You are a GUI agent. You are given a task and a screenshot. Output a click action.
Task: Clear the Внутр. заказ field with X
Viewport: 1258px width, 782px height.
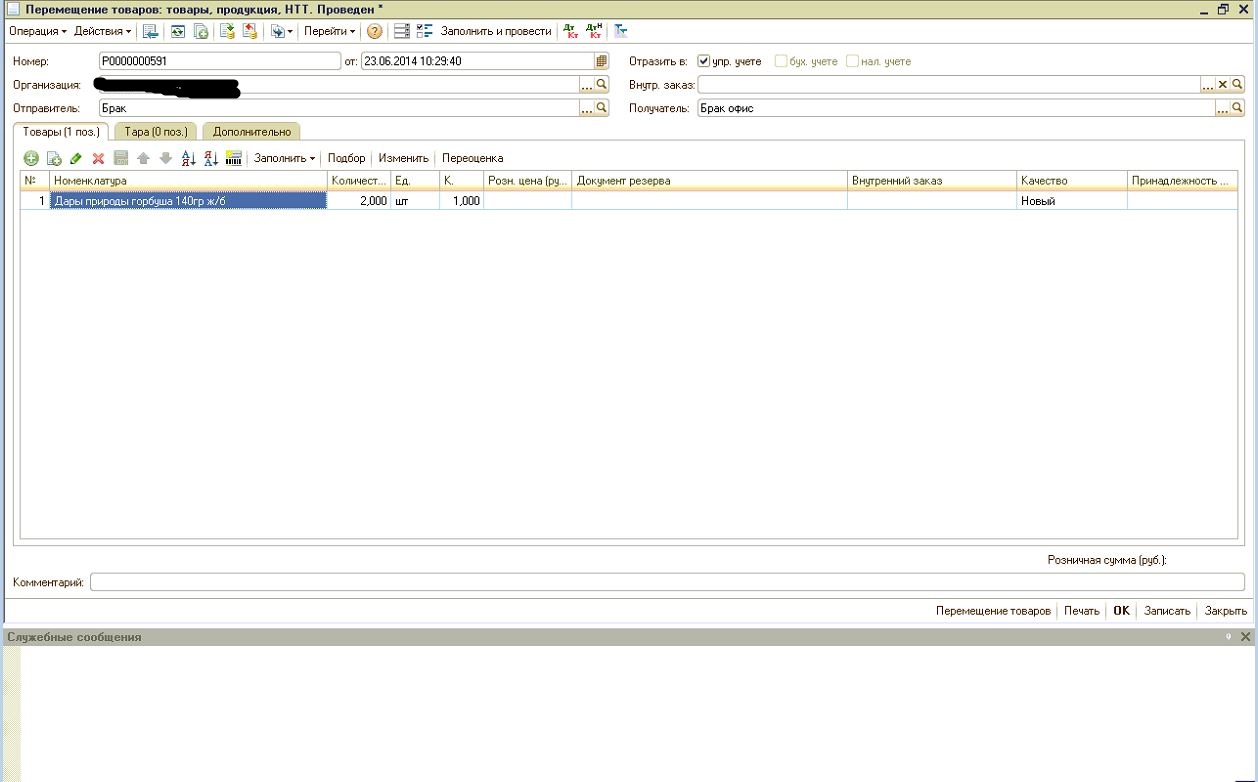[1222, 85]
